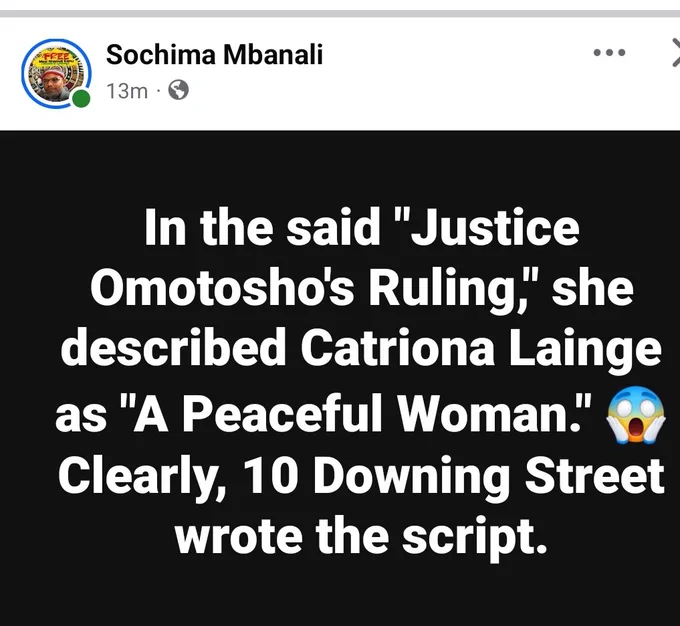This screenshot has height=626, width=680.
Task: Open the three-dots post options menu
Action: tap(609, 53)
